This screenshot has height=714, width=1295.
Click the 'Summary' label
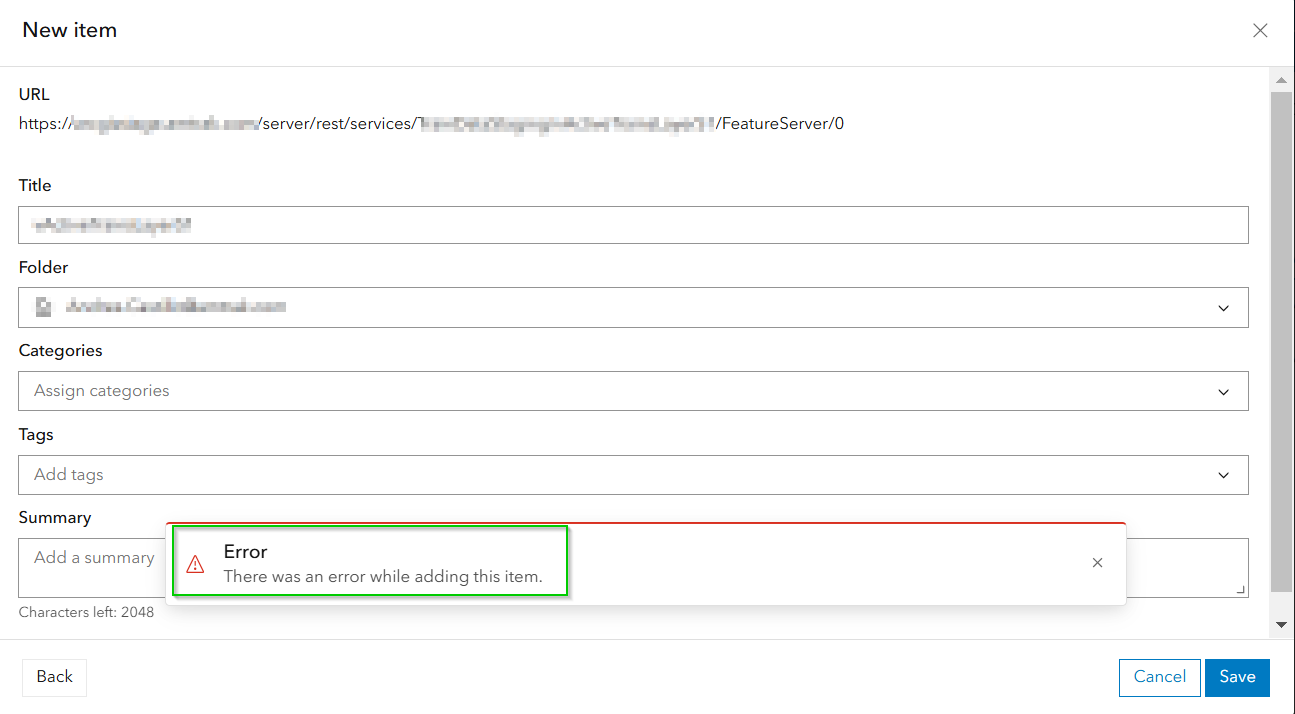(x=55, y=518)
